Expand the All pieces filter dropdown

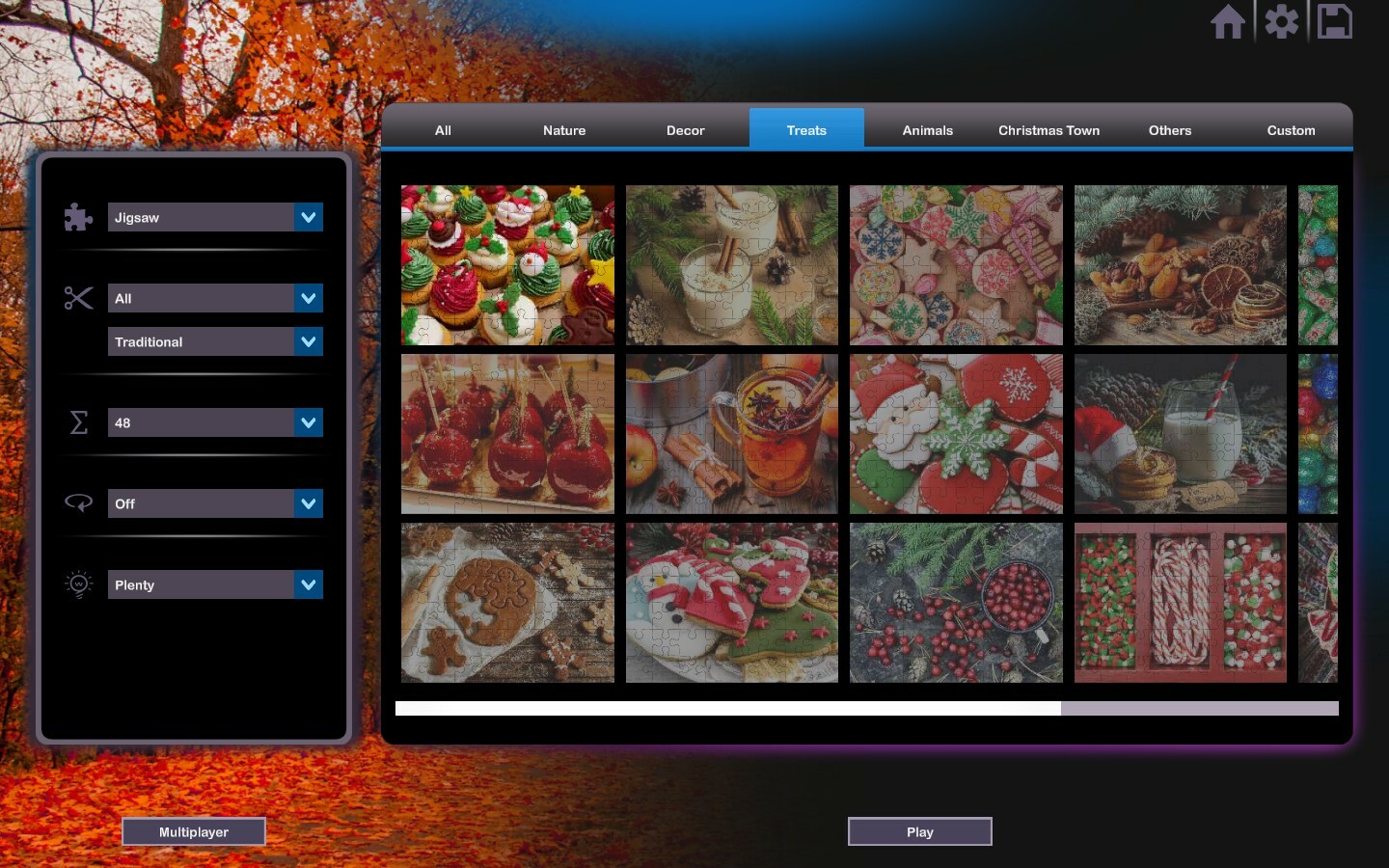308,298
